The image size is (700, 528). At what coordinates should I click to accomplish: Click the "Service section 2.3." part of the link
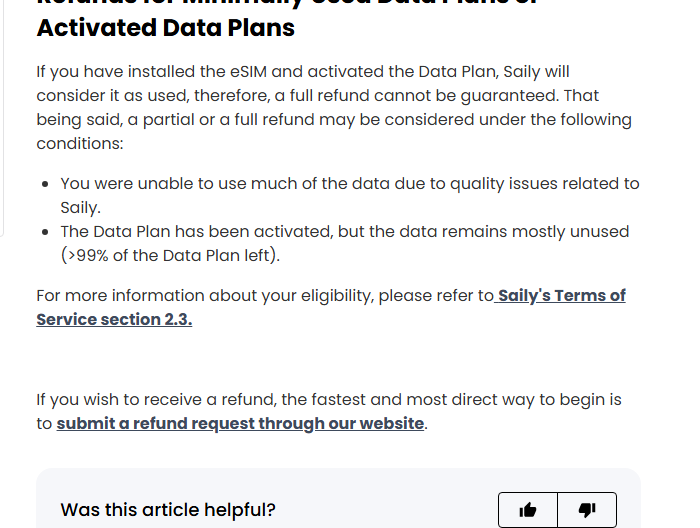(x=114, y=320)
